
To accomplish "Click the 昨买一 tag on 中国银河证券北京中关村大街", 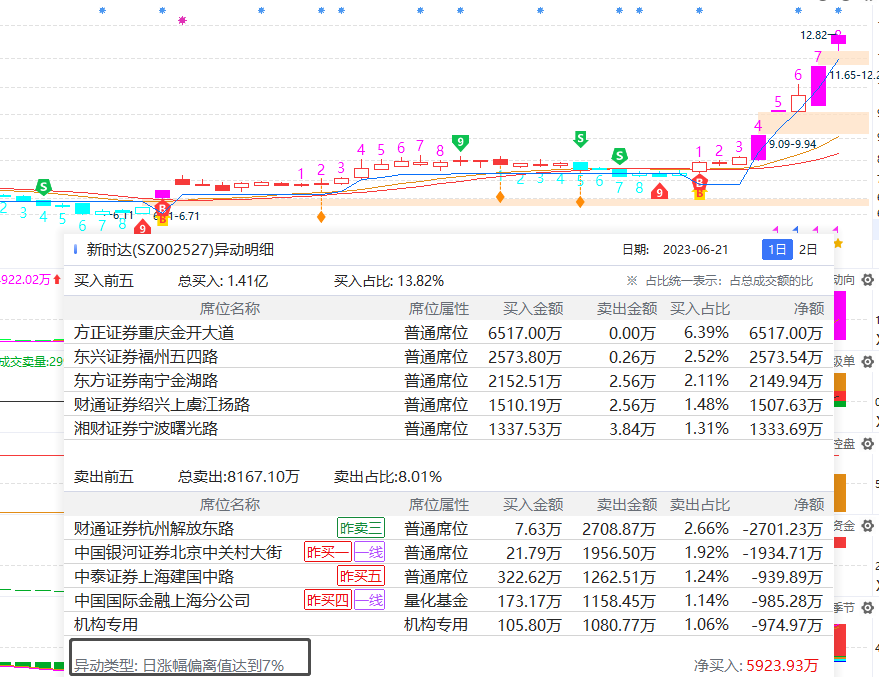I will (327, 553).
